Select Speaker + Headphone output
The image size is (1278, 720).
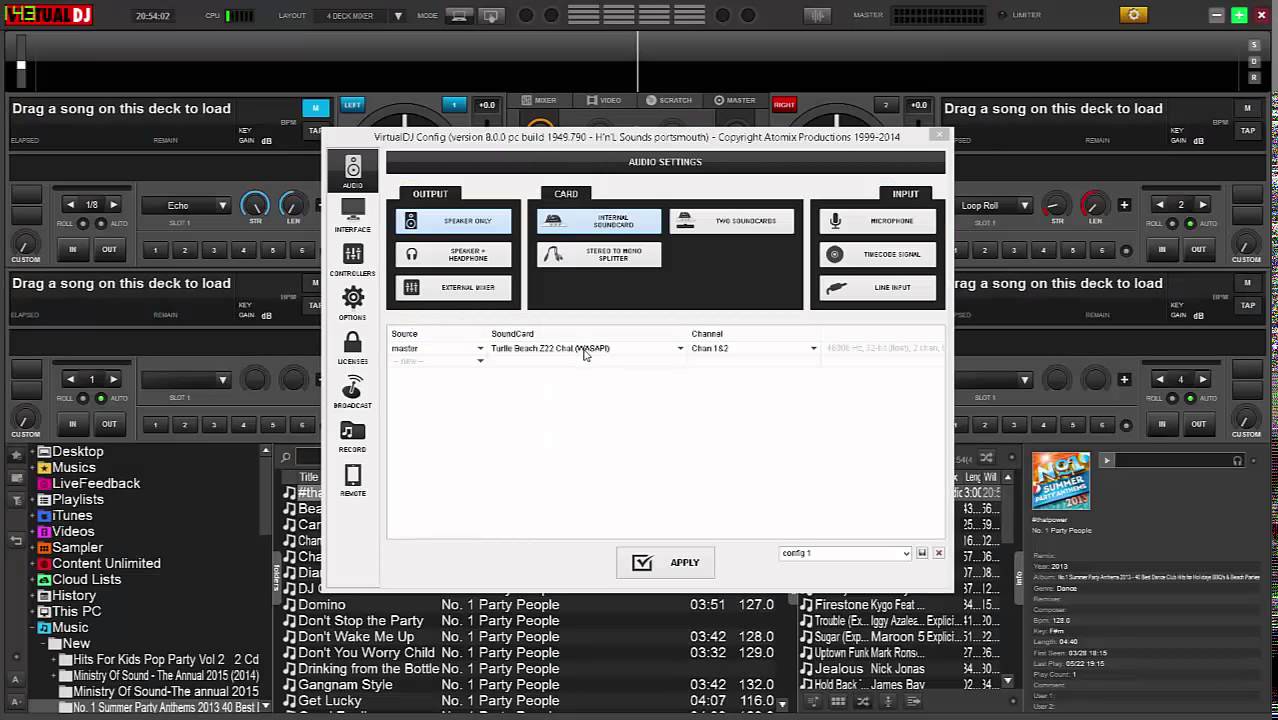pos(454,254)
